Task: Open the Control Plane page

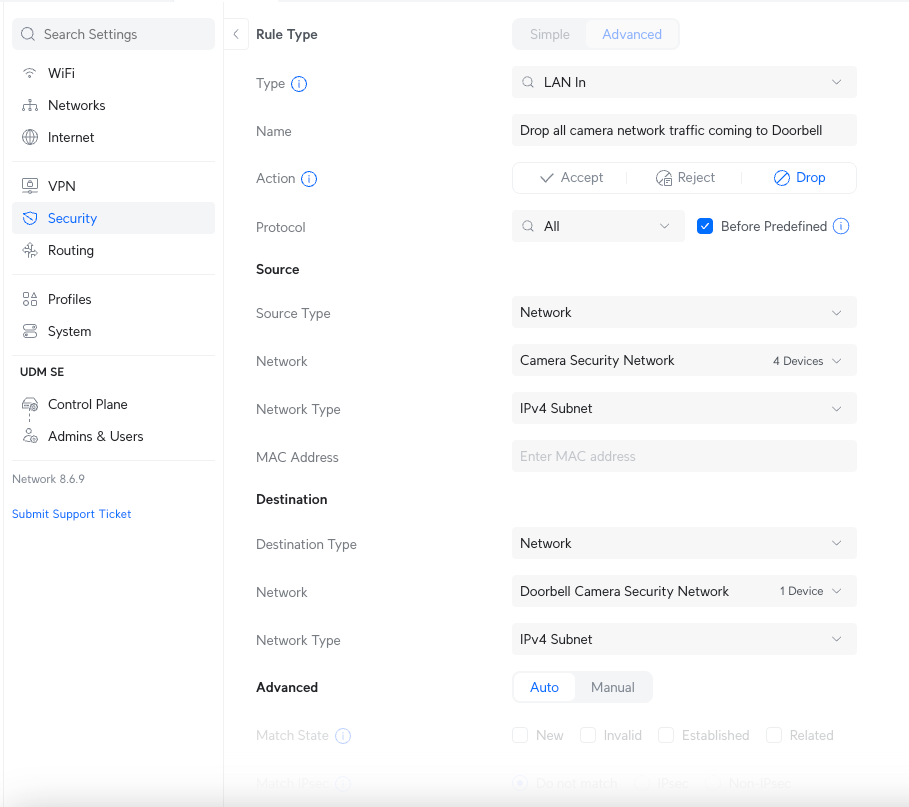Action: tap(114, 404)
